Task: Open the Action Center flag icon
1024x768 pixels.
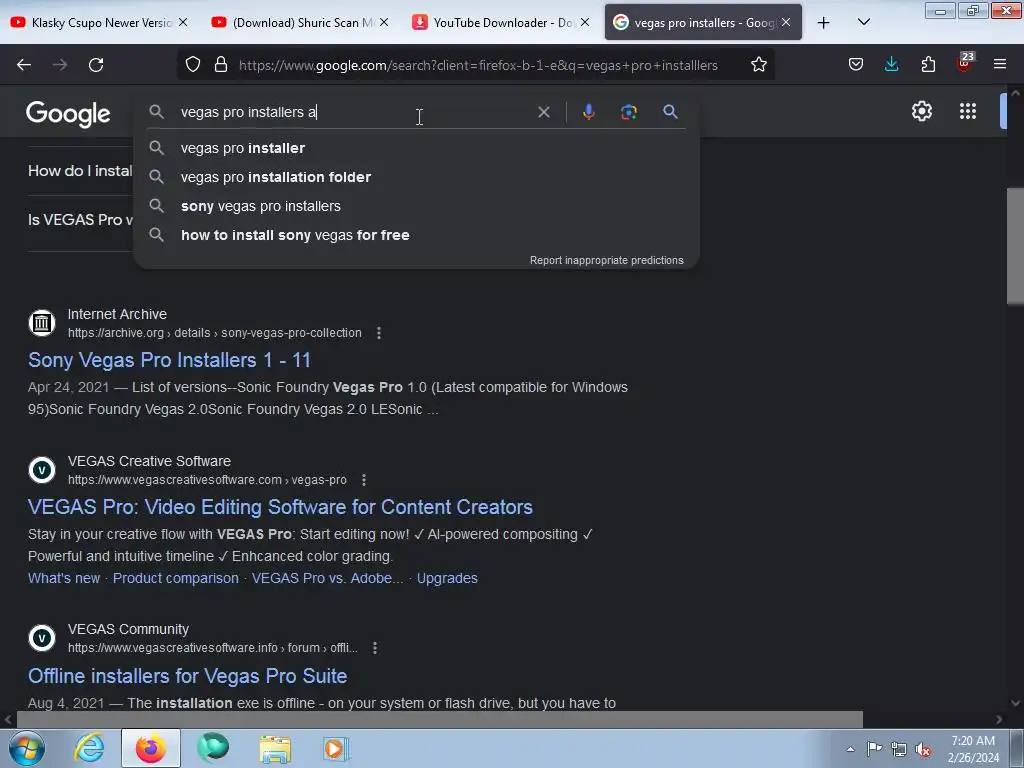Action: click(x=874, y=748)
